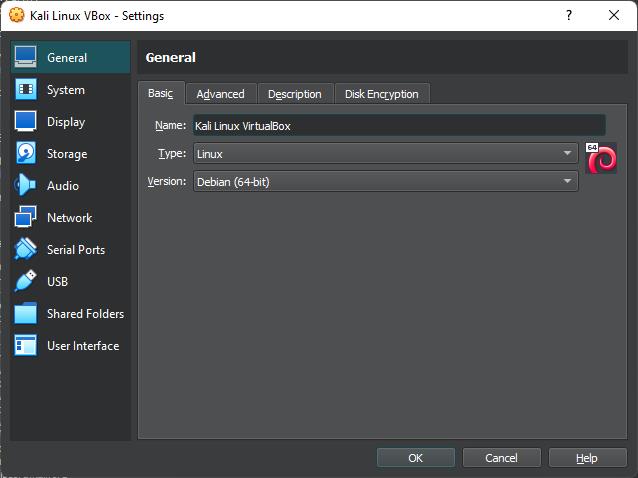Click the Network monitors icon

click(26, 217)
